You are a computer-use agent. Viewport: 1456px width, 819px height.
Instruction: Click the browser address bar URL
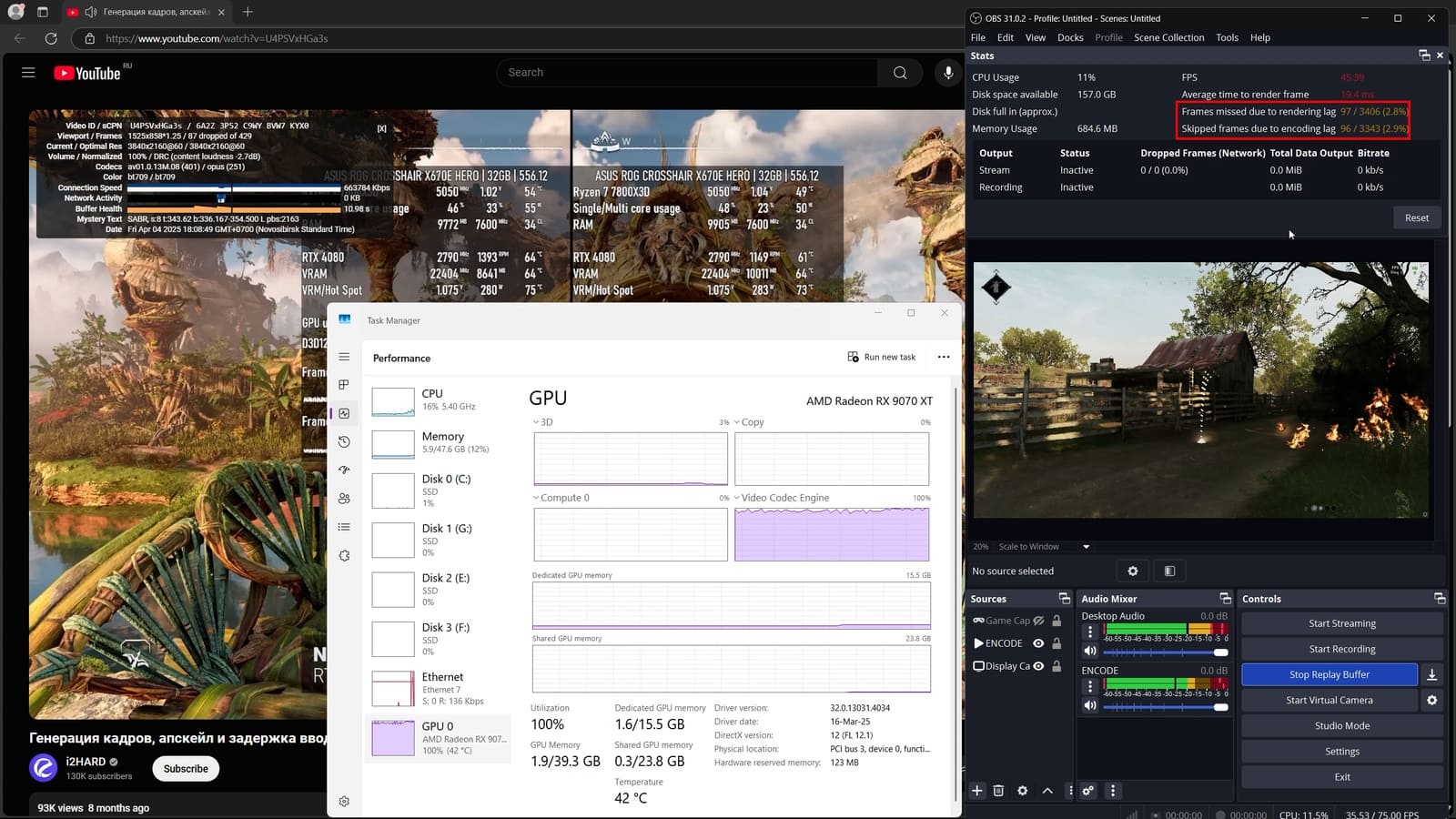(217, 38)
